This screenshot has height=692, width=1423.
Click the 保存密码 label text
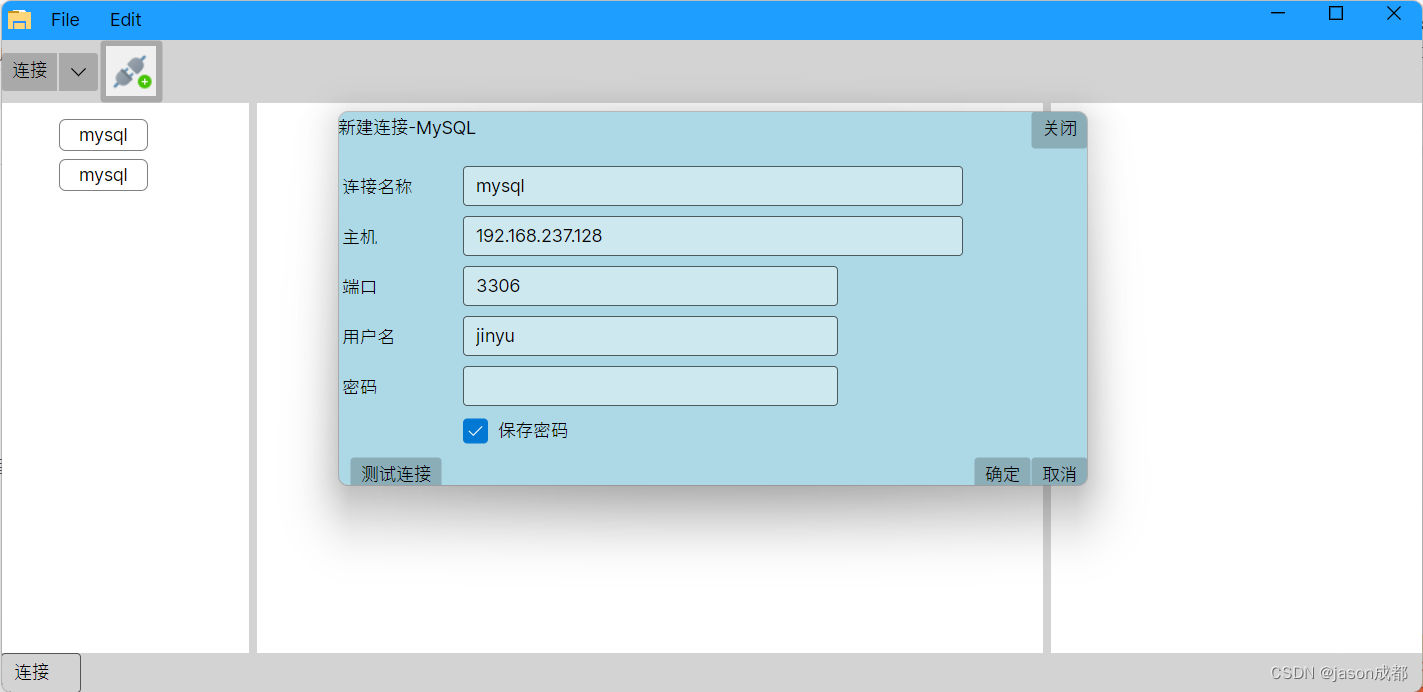(x=533, y=431)
